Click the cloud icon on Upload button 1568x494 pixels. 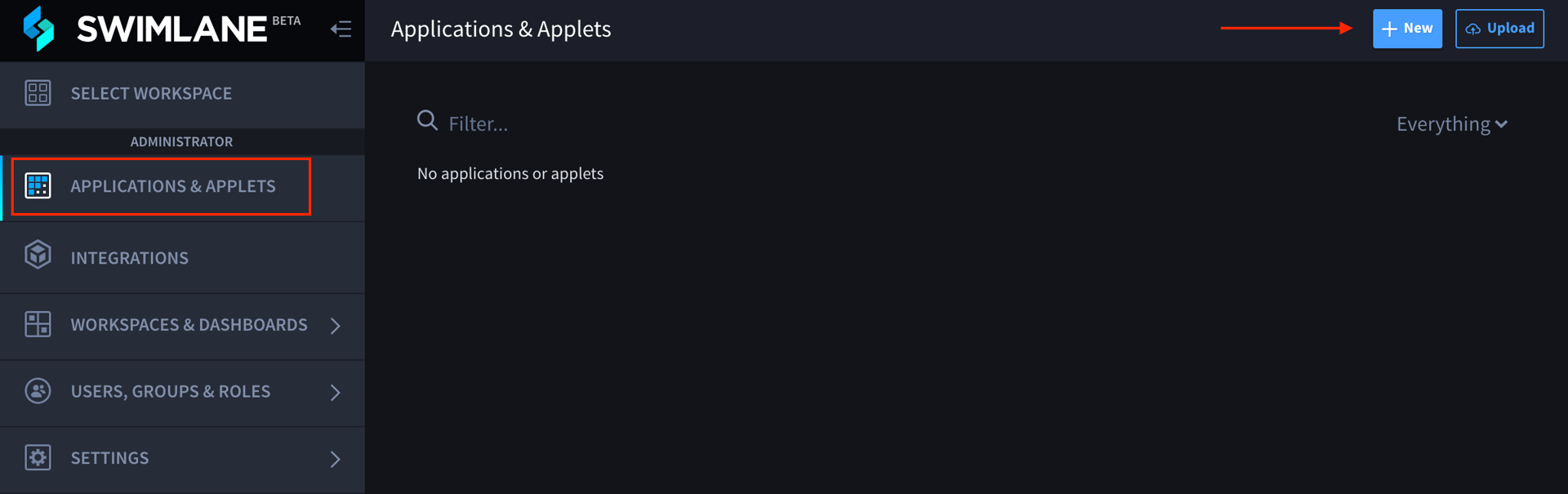[x=1472, y=29]
